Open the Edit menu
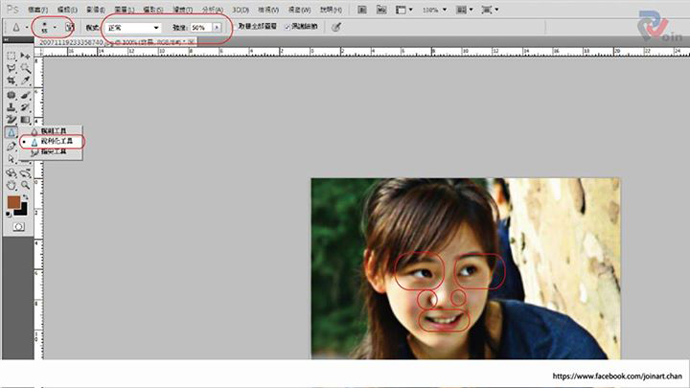The height and width of the screenshot is (388, 690). click(x=67, y=9)
